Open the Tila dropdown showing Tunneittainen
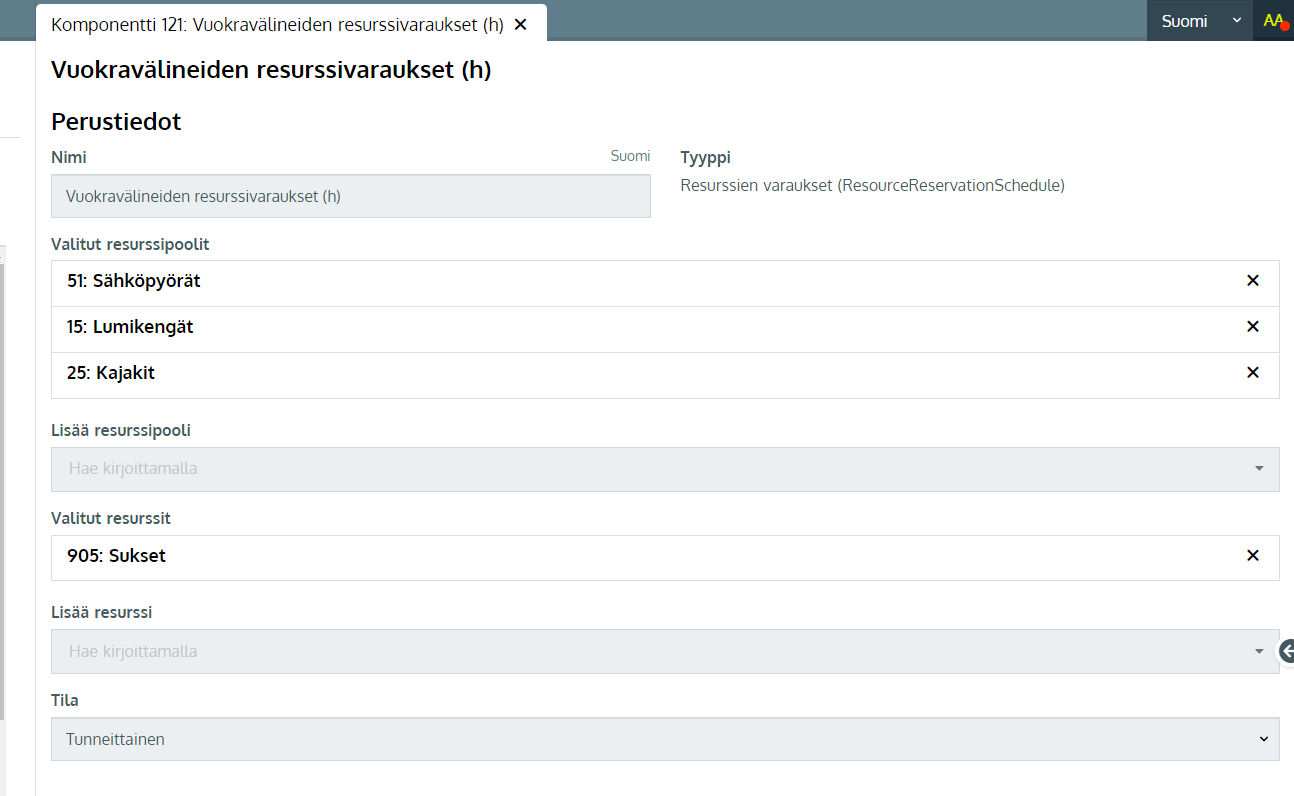Viewport: 1294px width, 796px height. pyautogui.click(x=665, y=739)
